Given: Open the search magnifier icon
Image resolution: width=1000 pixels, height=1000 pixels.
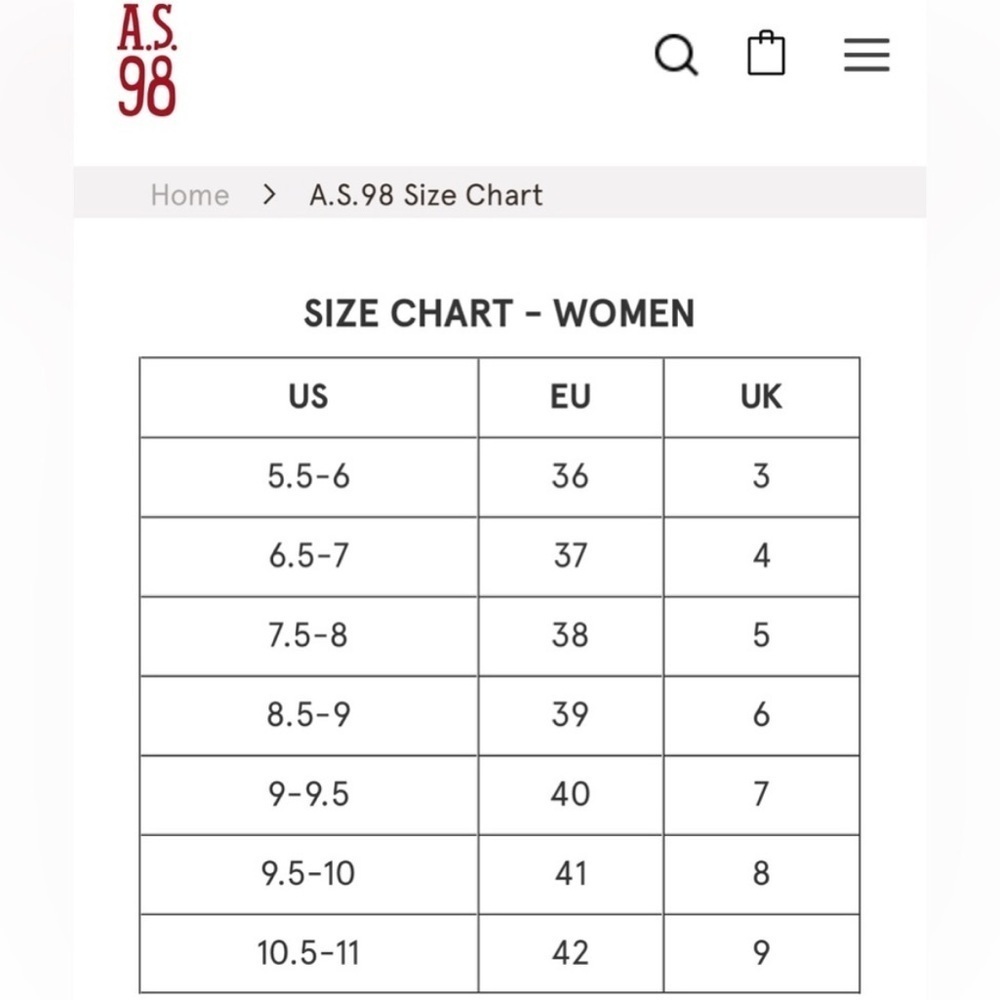Looking at the screenshot, I should (676, 54).
